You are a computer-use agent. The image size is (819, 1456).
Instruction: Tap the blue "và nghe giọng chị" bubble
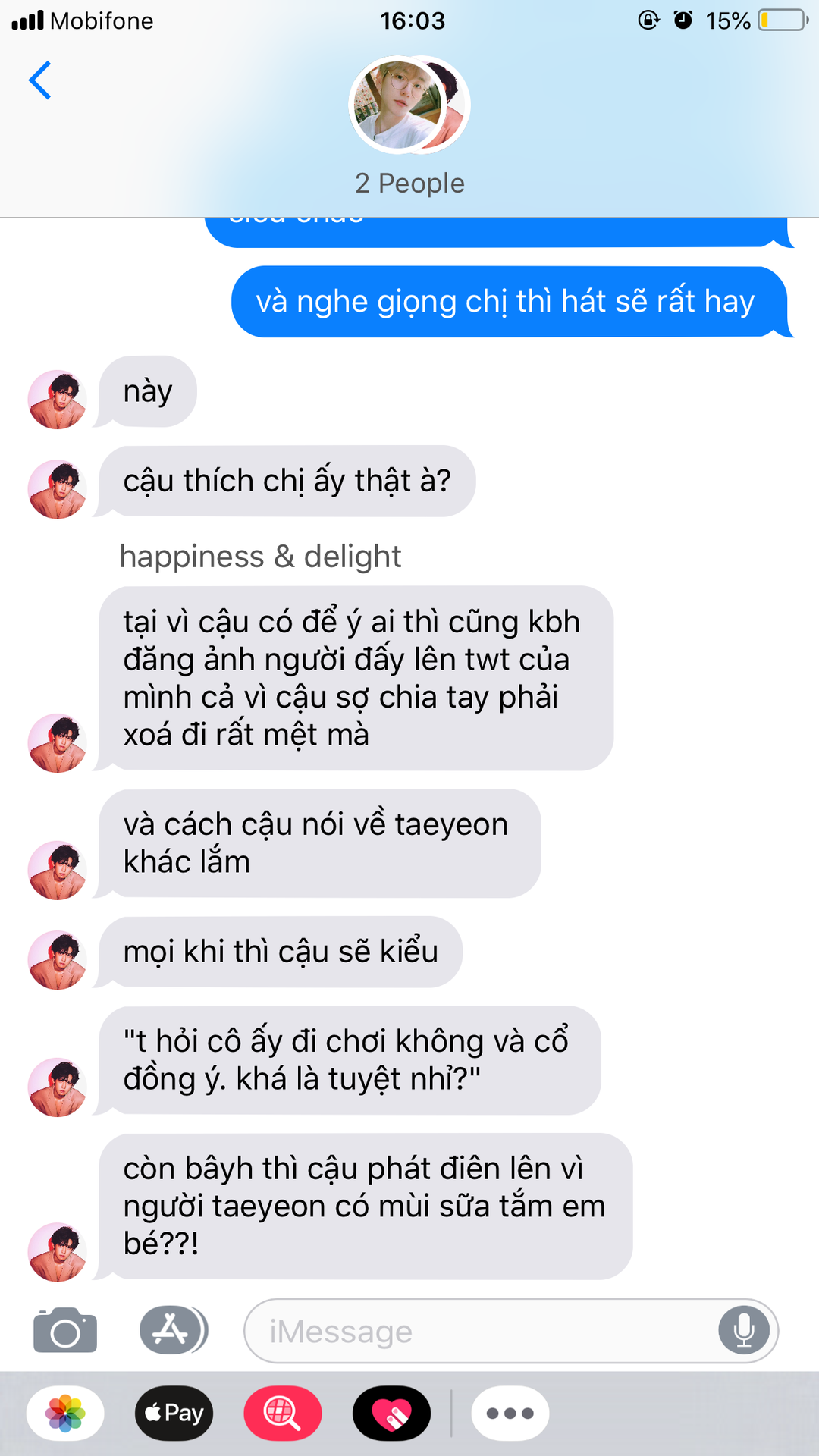509,302
